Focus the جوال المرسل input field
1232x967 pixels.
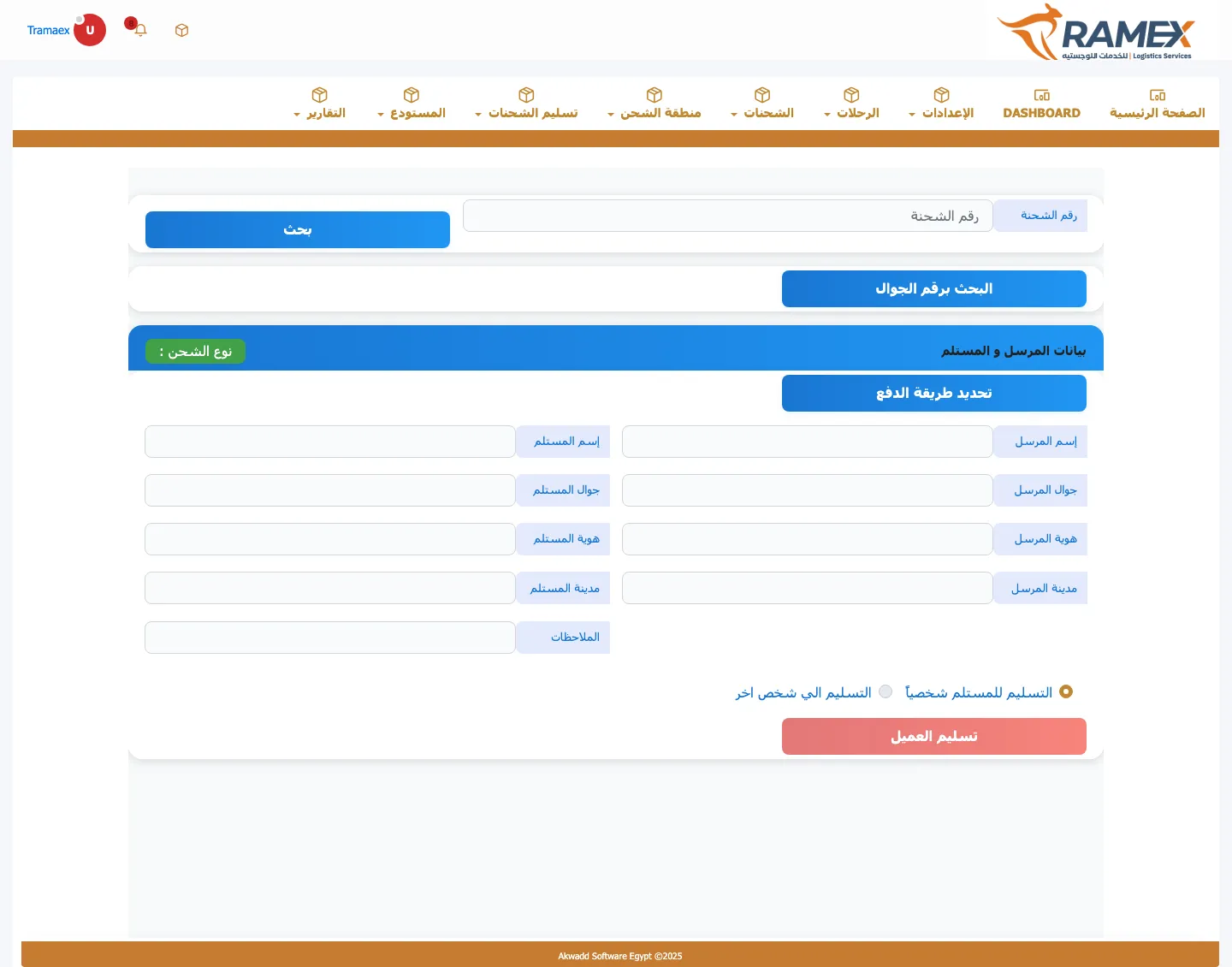tap(808, 490)
